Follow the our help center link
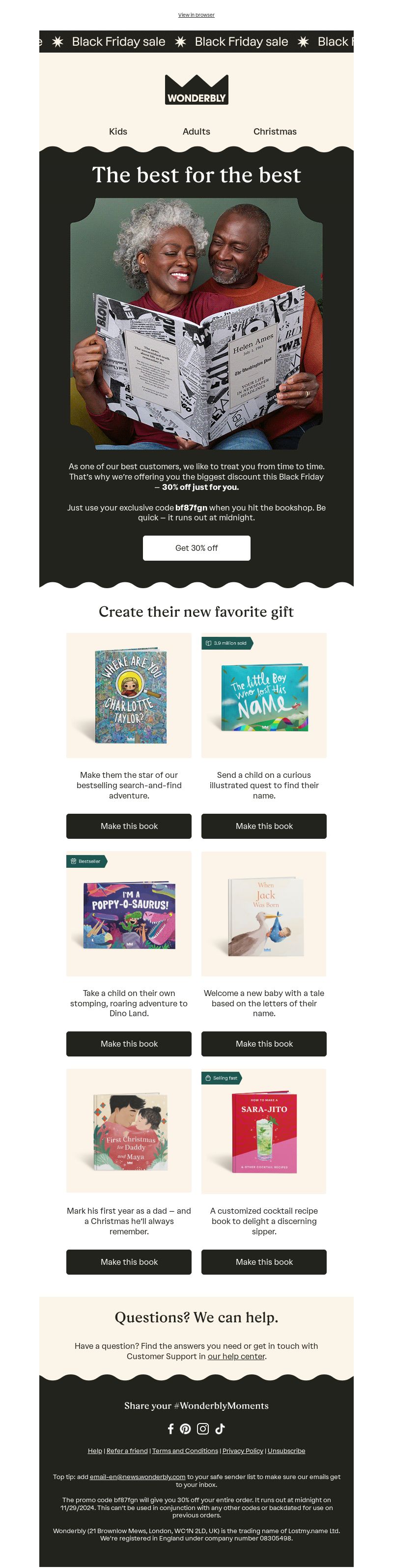 point(236,1356)
